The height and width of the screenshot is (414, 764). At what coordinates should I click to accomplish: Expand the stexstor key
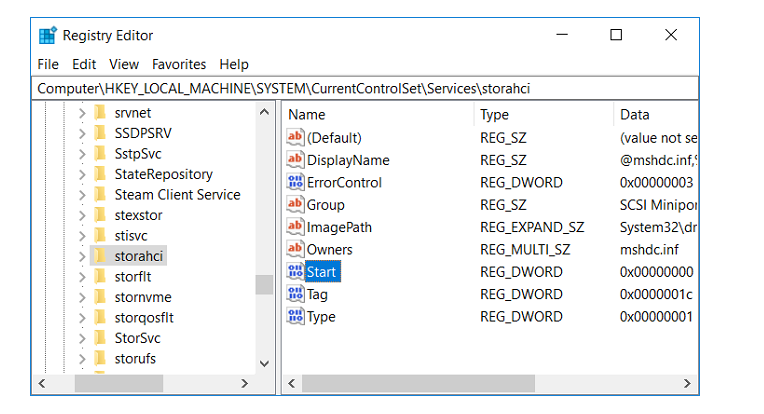82,215
